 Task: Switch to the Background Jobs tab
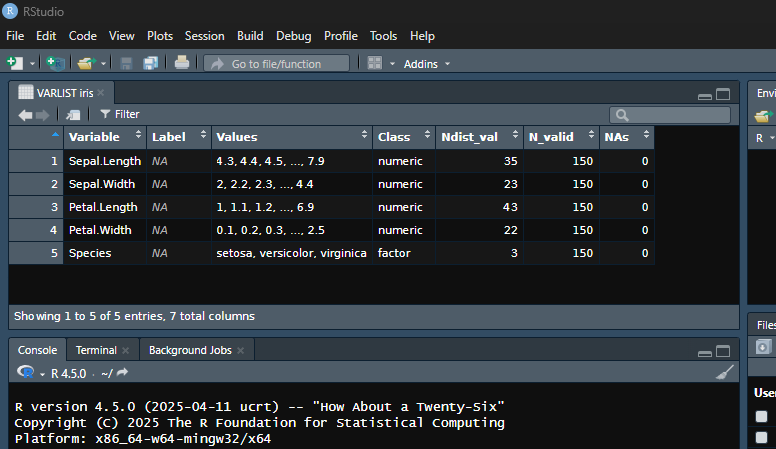(x=190, y=350)
